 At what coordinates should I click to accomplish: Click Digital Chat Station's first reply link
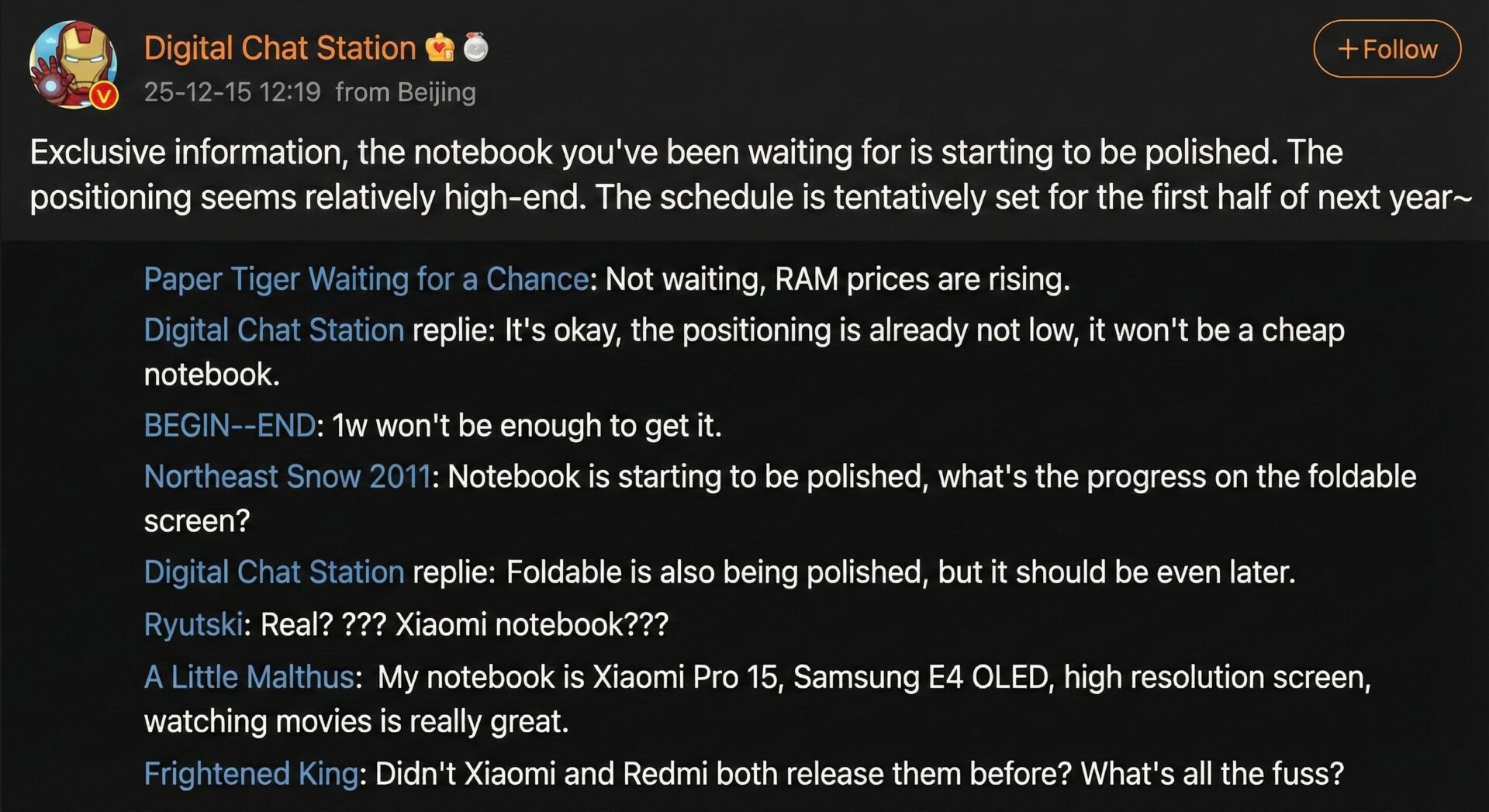[x=273, y=330]
